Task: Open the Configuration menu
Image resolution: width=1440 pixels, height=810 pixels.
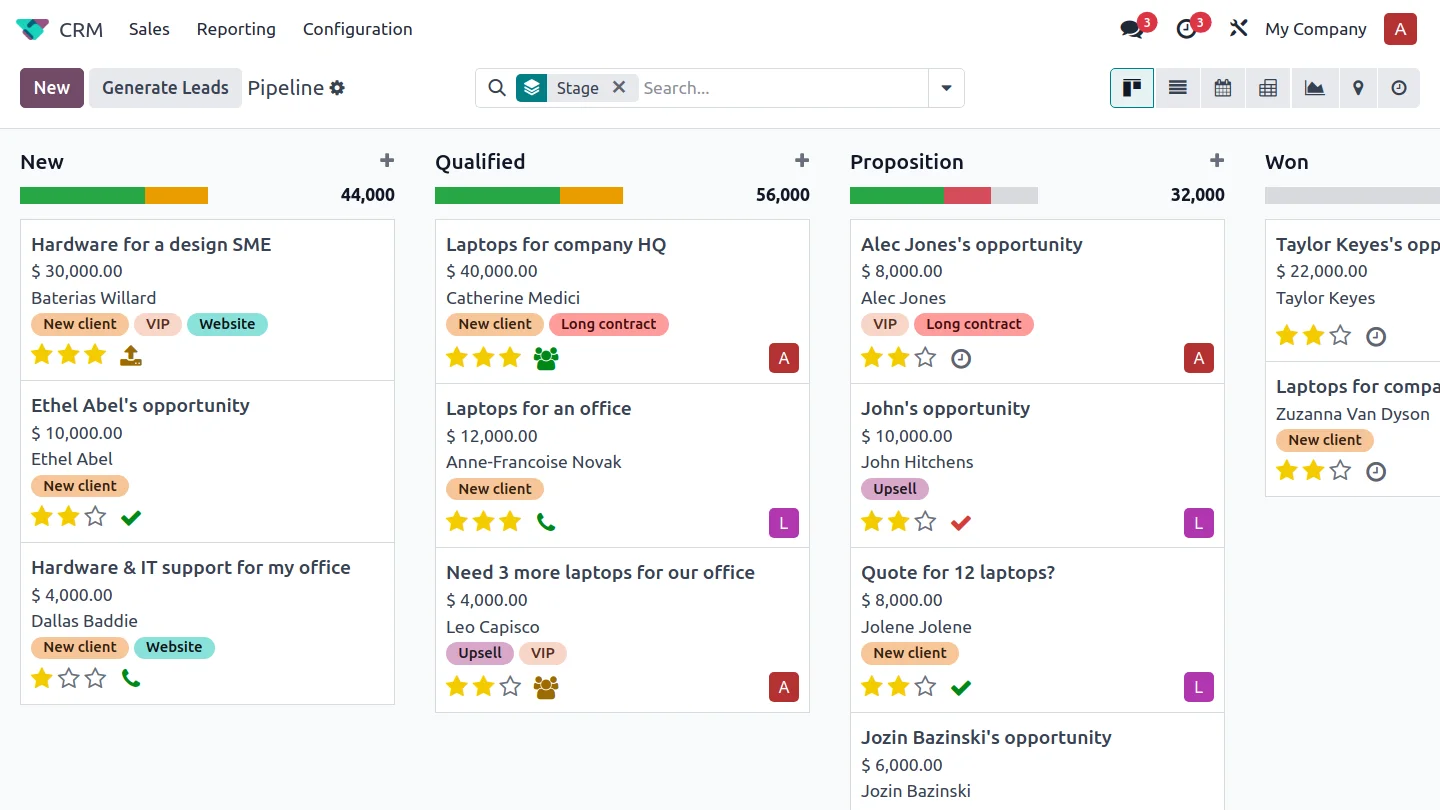Action: point(357,29)
